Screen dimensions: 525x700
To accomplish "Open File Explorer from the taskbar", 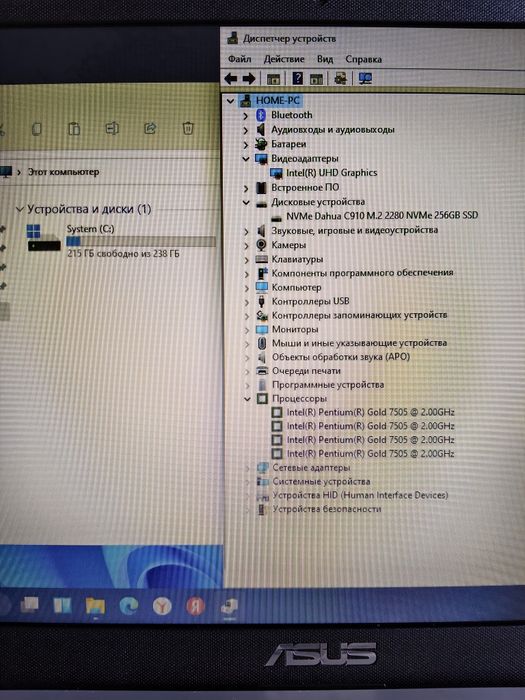I will tap(95, 606).
